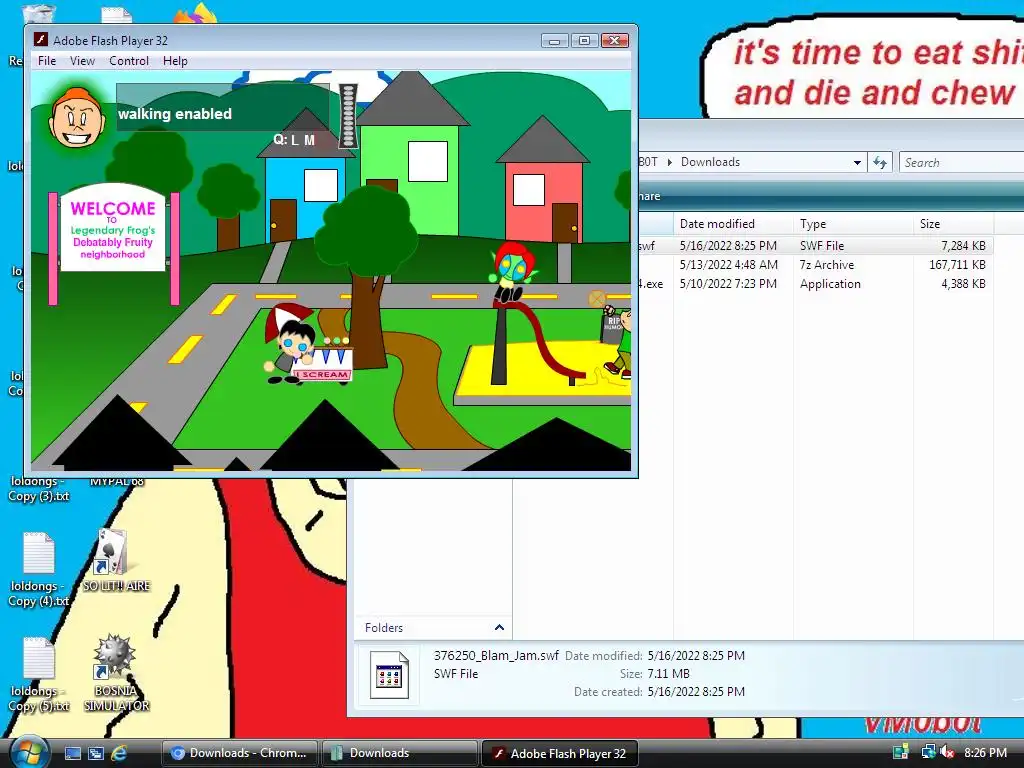Select the Application .exe file row

coord(816,283)
